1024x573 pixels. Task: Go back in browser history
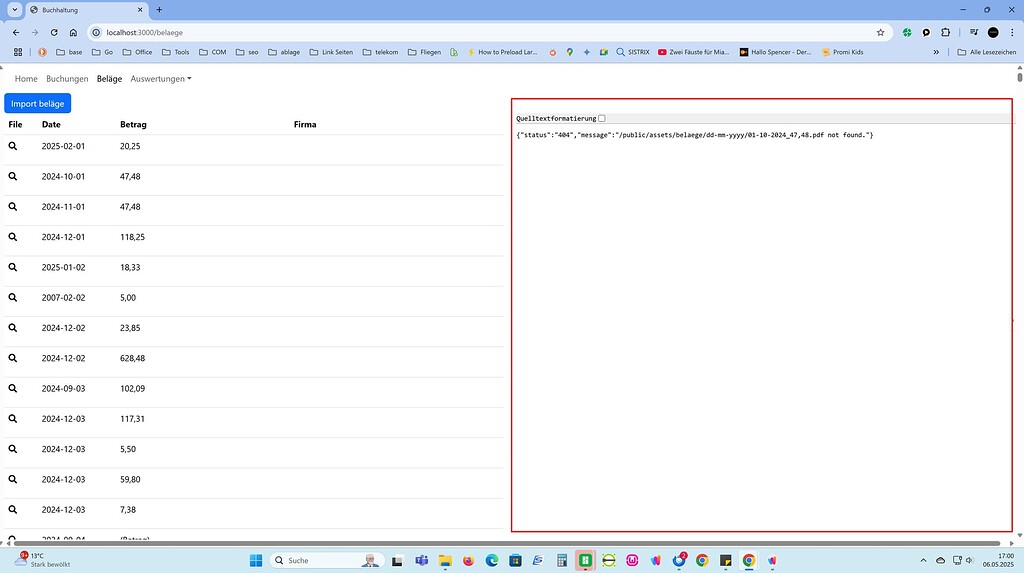point(16,32)
